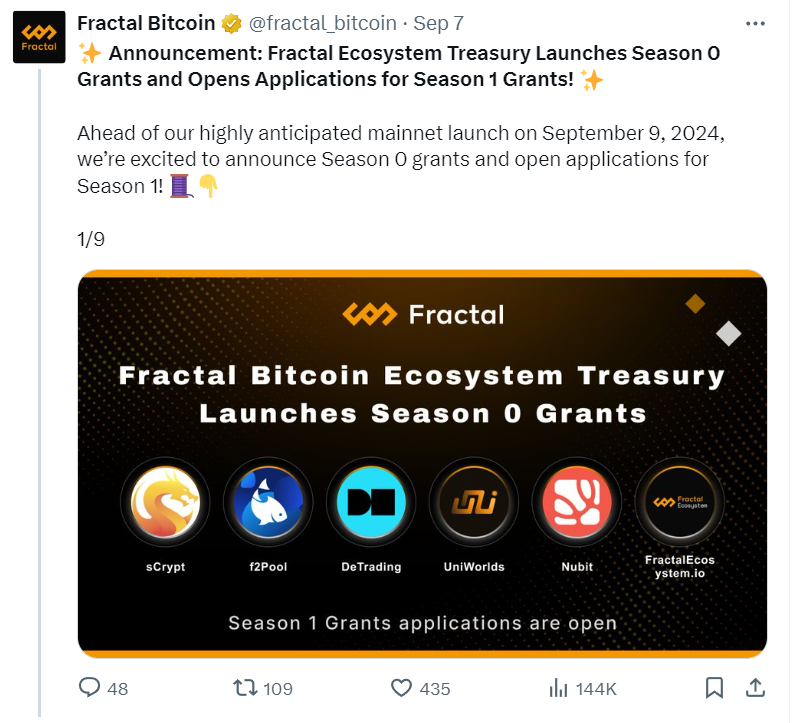Like the post with heart icon
793x723 pixels.
[401, 688]
